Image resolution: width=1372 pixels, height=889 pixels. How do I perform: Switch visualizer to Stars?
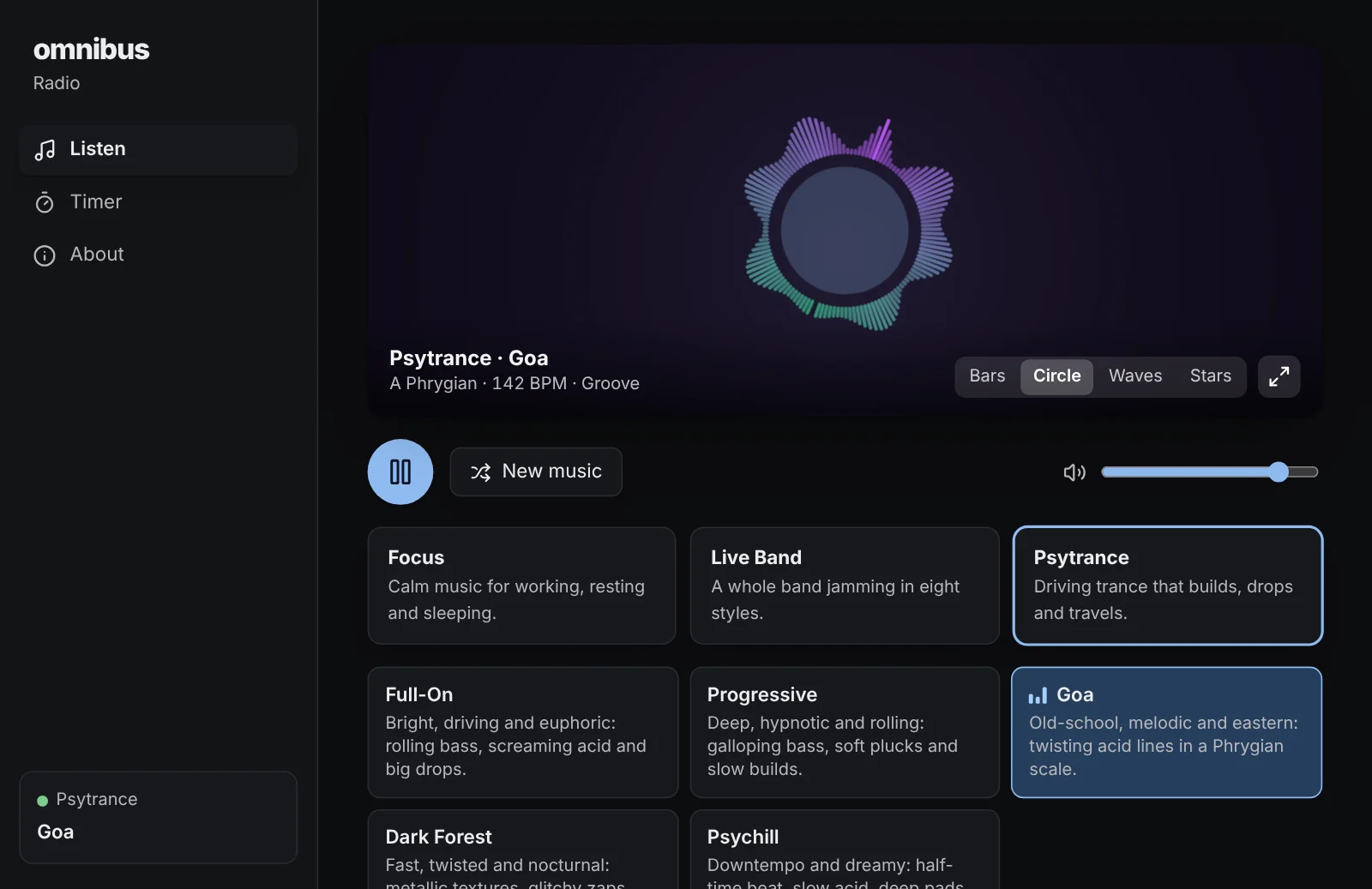[x=1210, y=376]
